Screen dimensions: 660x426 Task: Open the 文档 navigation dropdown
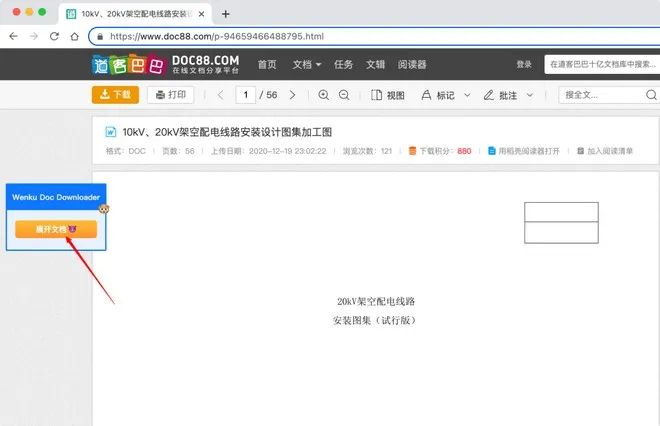click(x=307, y=64)
